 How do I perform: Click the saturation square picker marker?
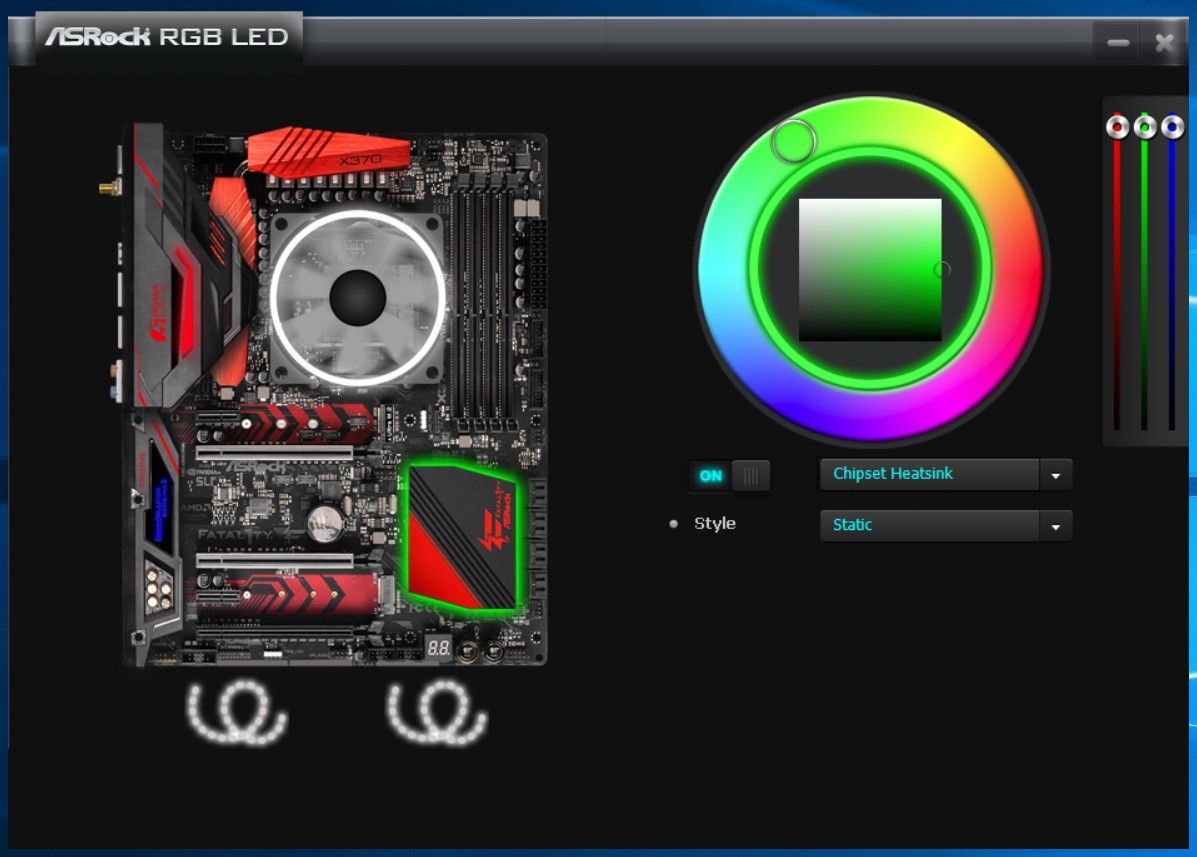point(942,269)
